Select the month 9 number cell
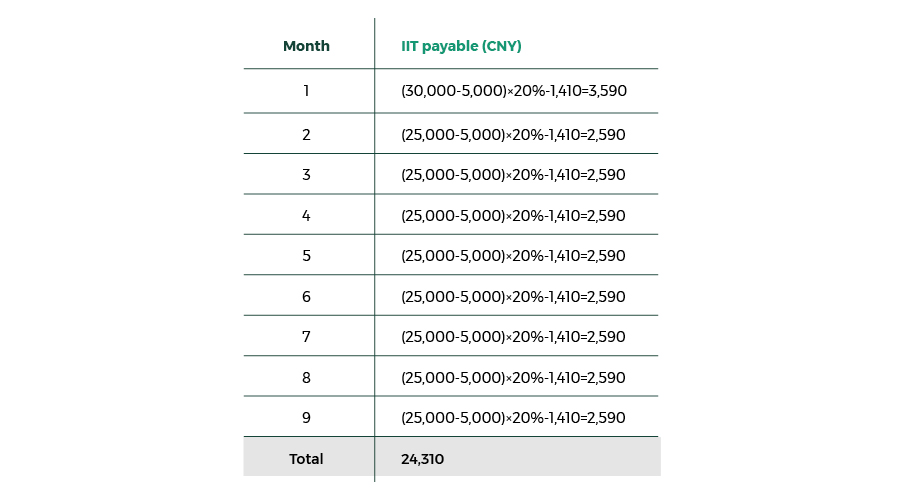This screenshot has width=900, height=500. click(x=306, y=417)
